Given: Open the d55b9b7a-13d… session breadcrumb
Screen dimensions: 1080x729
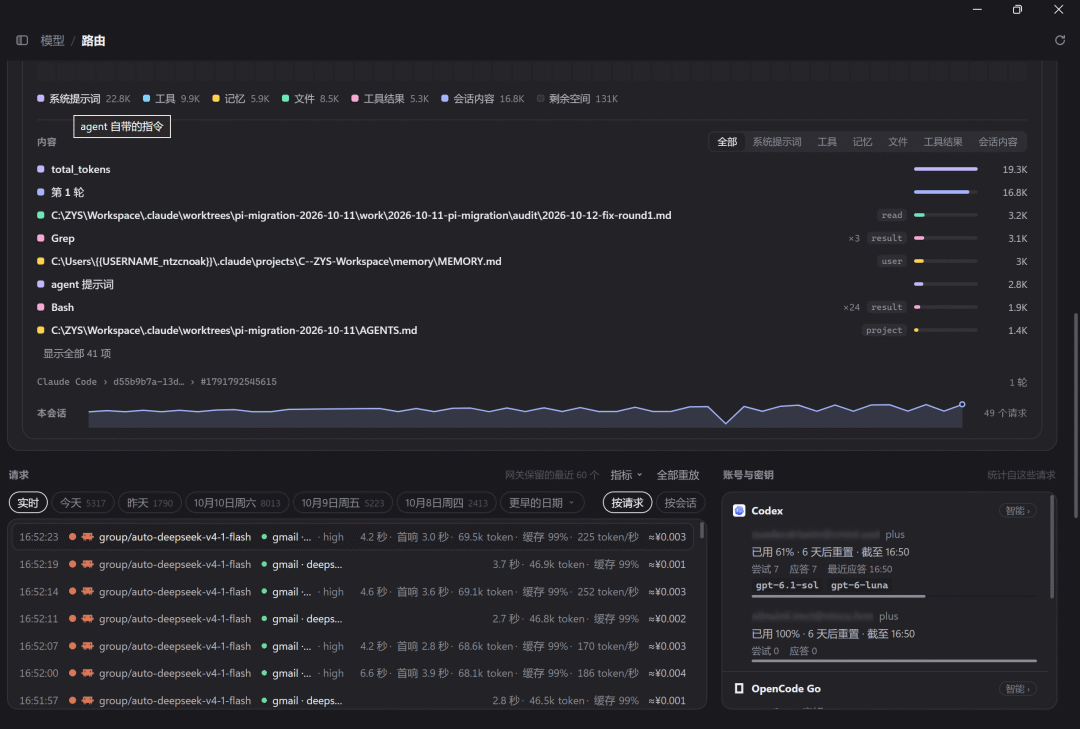Looking at the screenshot, I should click(149, 382).
